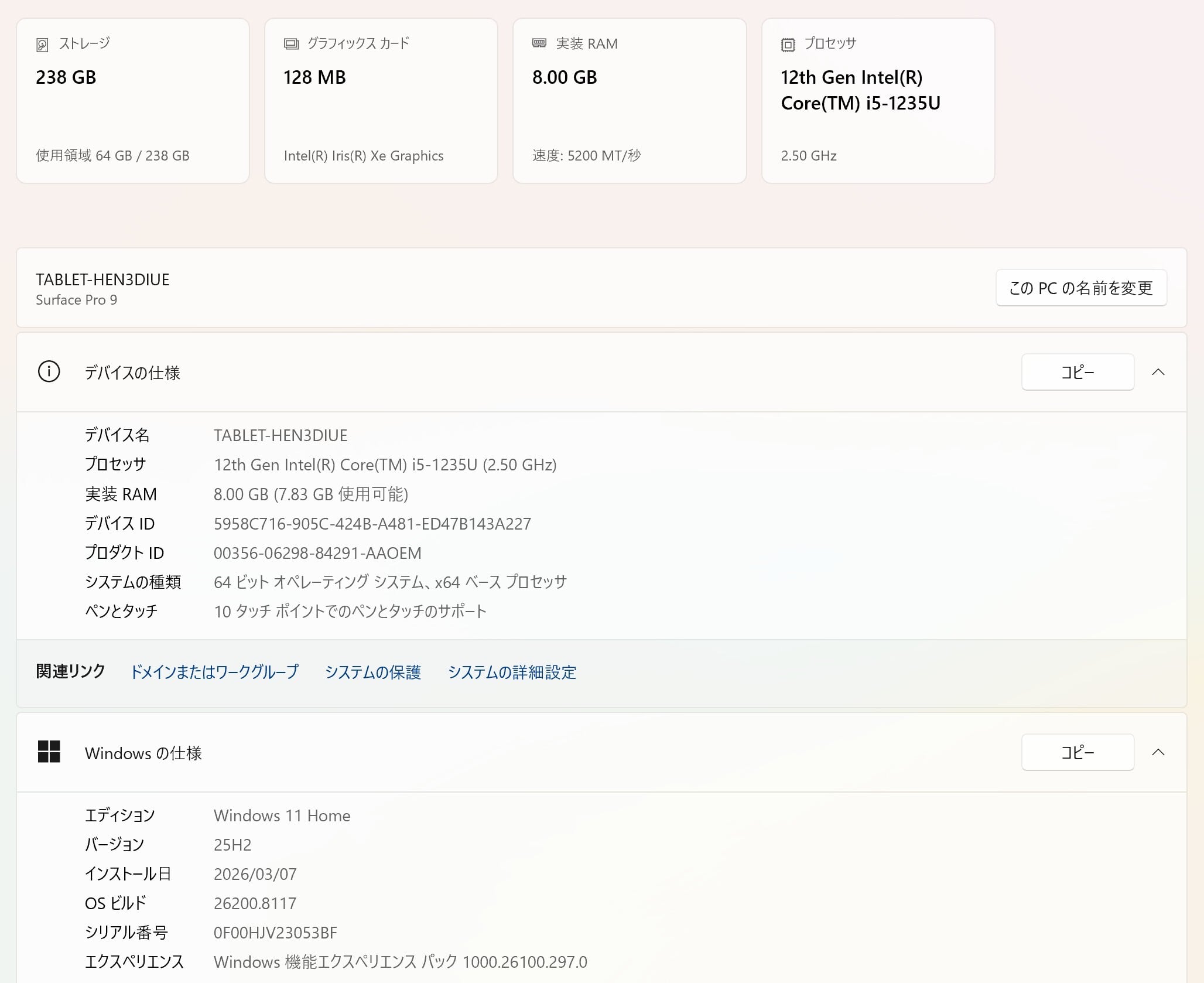The image size is (1204, 983).
Task: Click この PC の名前を変更 button
Action: coord(1081,288)
